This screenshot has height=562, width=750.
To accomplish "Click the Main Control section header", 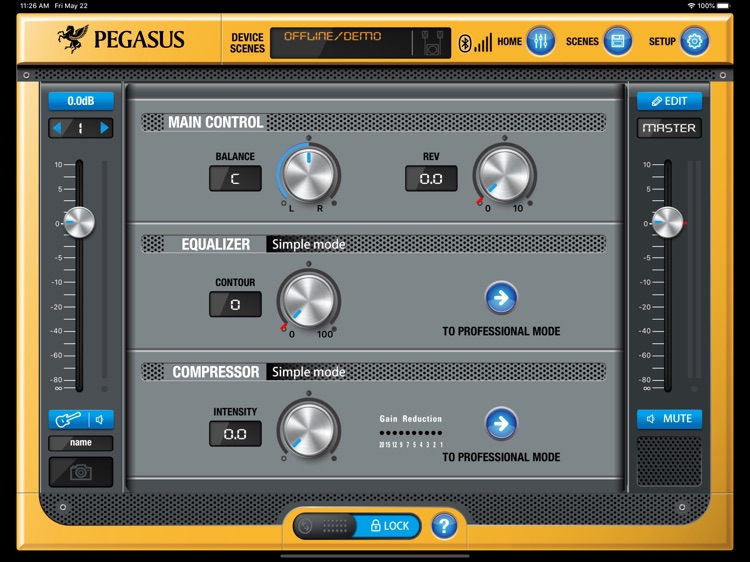I will [215, 122].
